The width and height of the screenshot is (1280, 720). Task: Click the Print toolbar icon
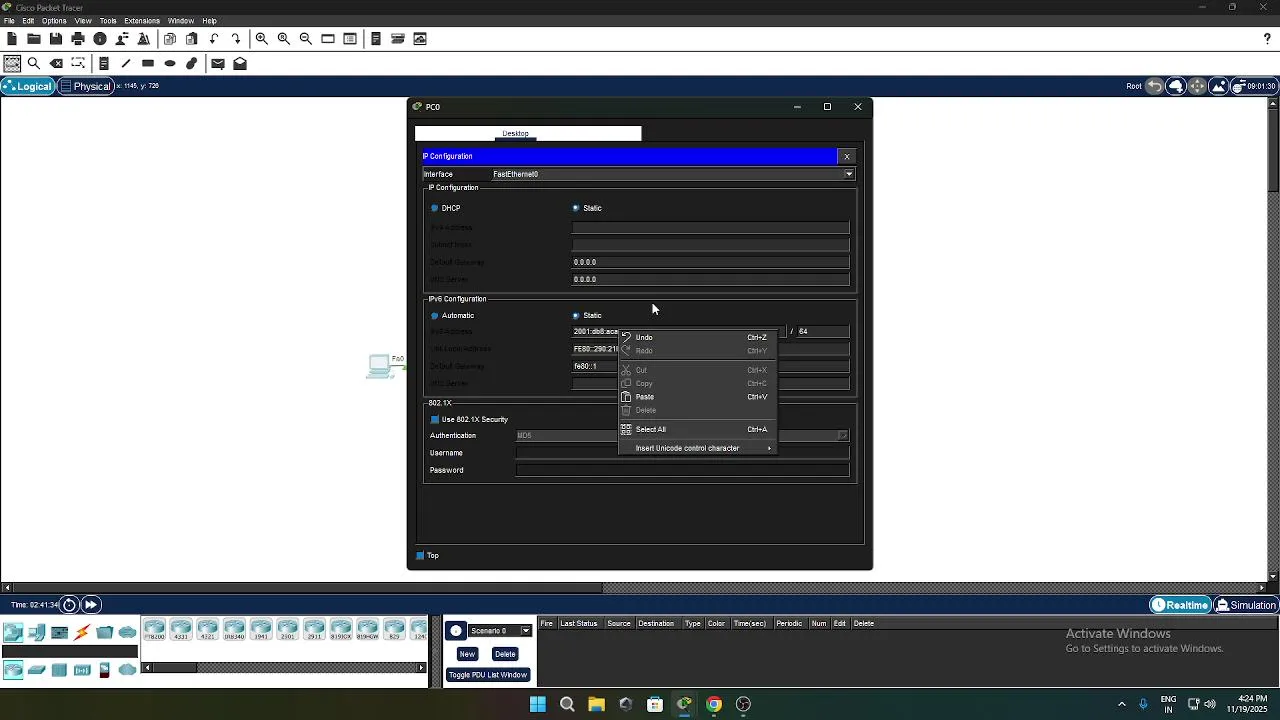point(78,39)
